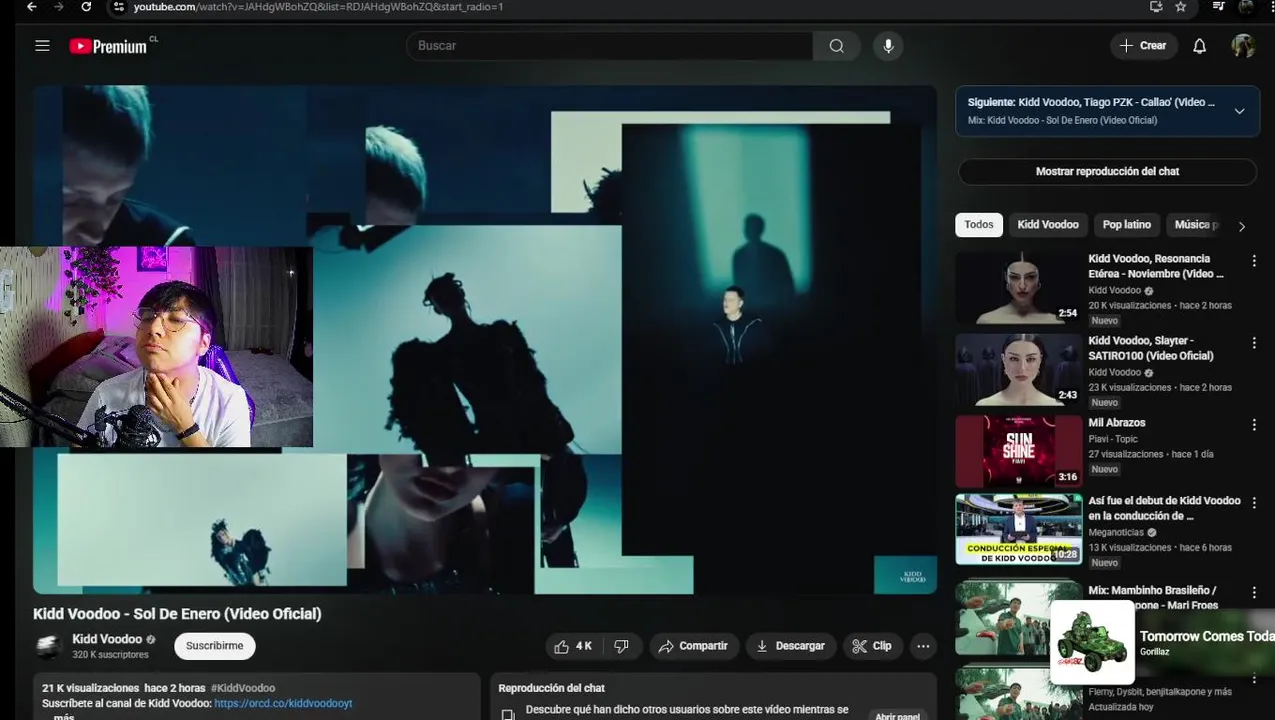Viewport: 1275px width, 720px height.
Task: Open options for Mil Abrazos video
Action: coord(1254,425)
